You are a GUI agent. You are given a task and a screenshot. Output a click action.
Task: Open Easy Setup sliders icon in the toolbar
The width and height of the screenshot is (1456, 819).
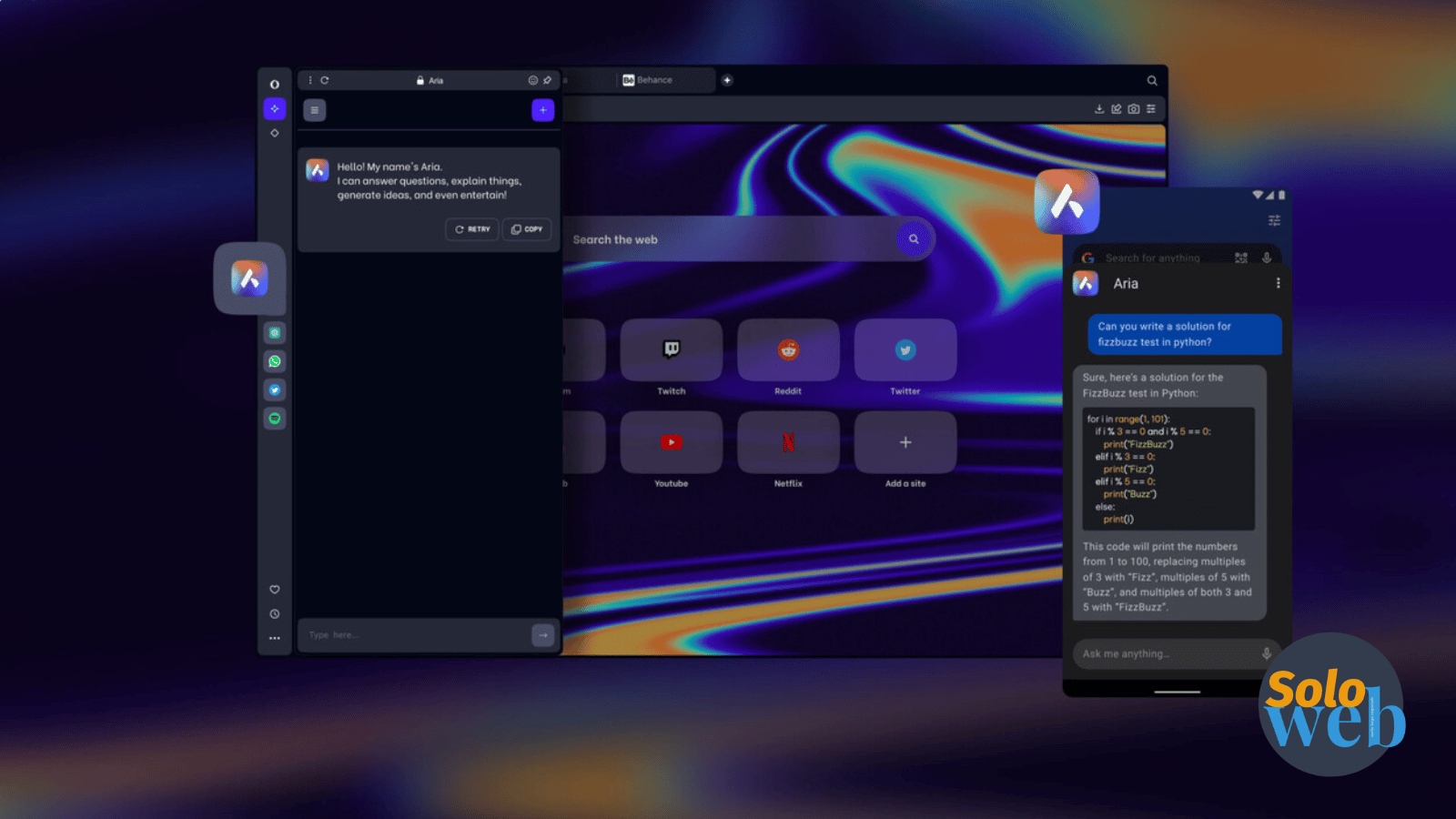click(1151, 109)
